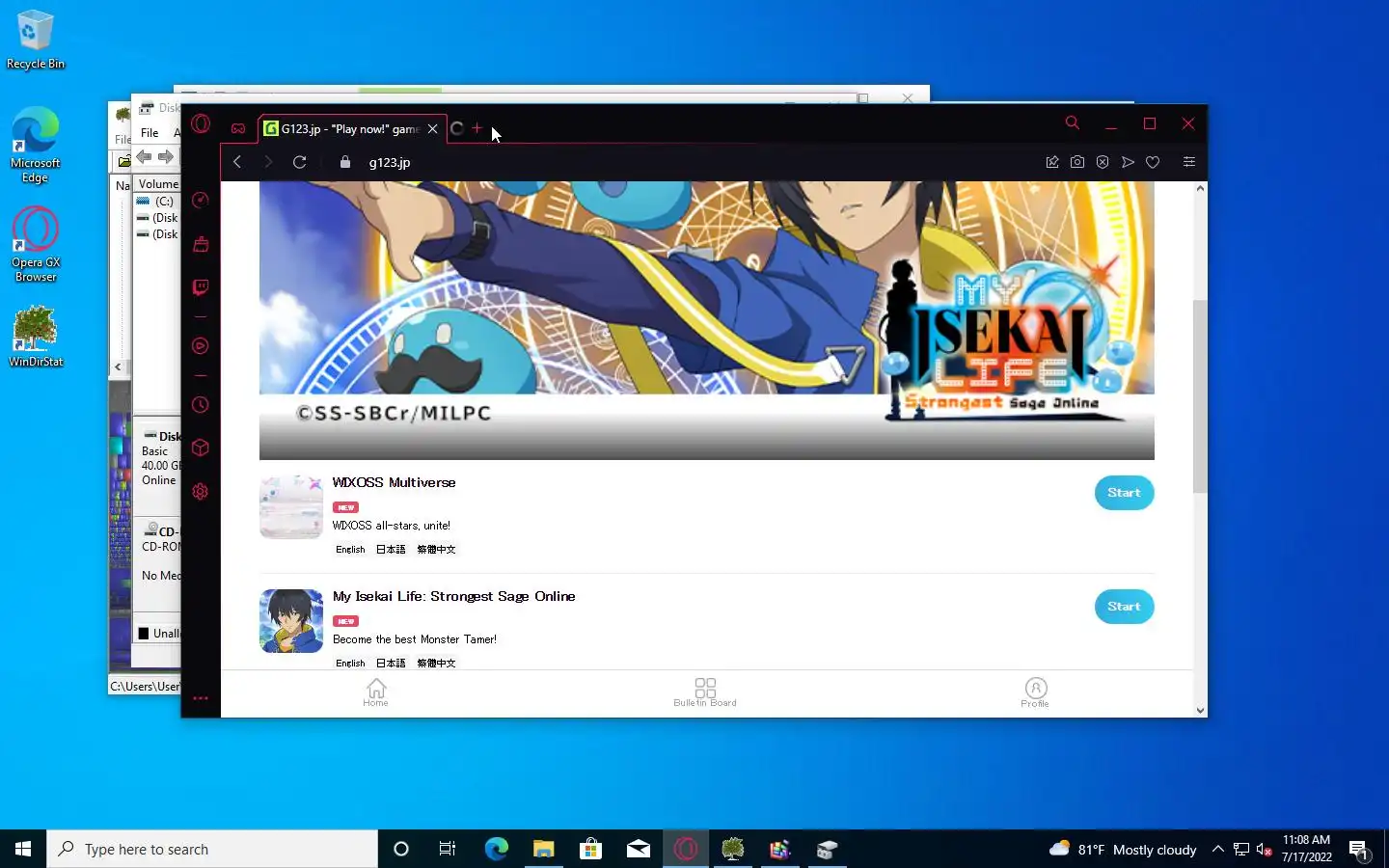Screen dimensions: 1389x868
Task: Close the G123.jp tab
Action: pyautogui.click(x=433, y=128)
